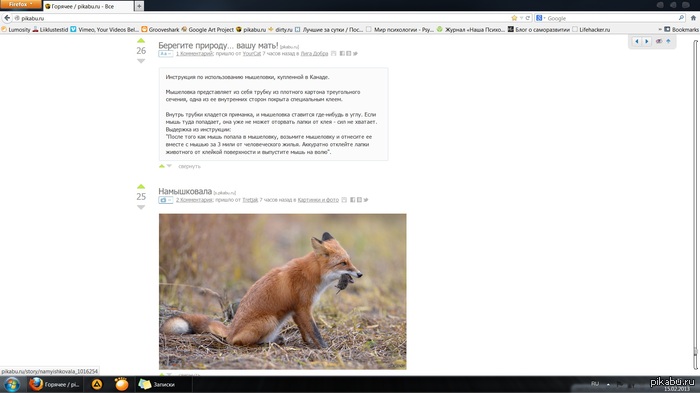The width and height of the screenshot is (700, 393).
Task: Toggle the hide-viewed eye icon in widget
Action: coord(658,41)
